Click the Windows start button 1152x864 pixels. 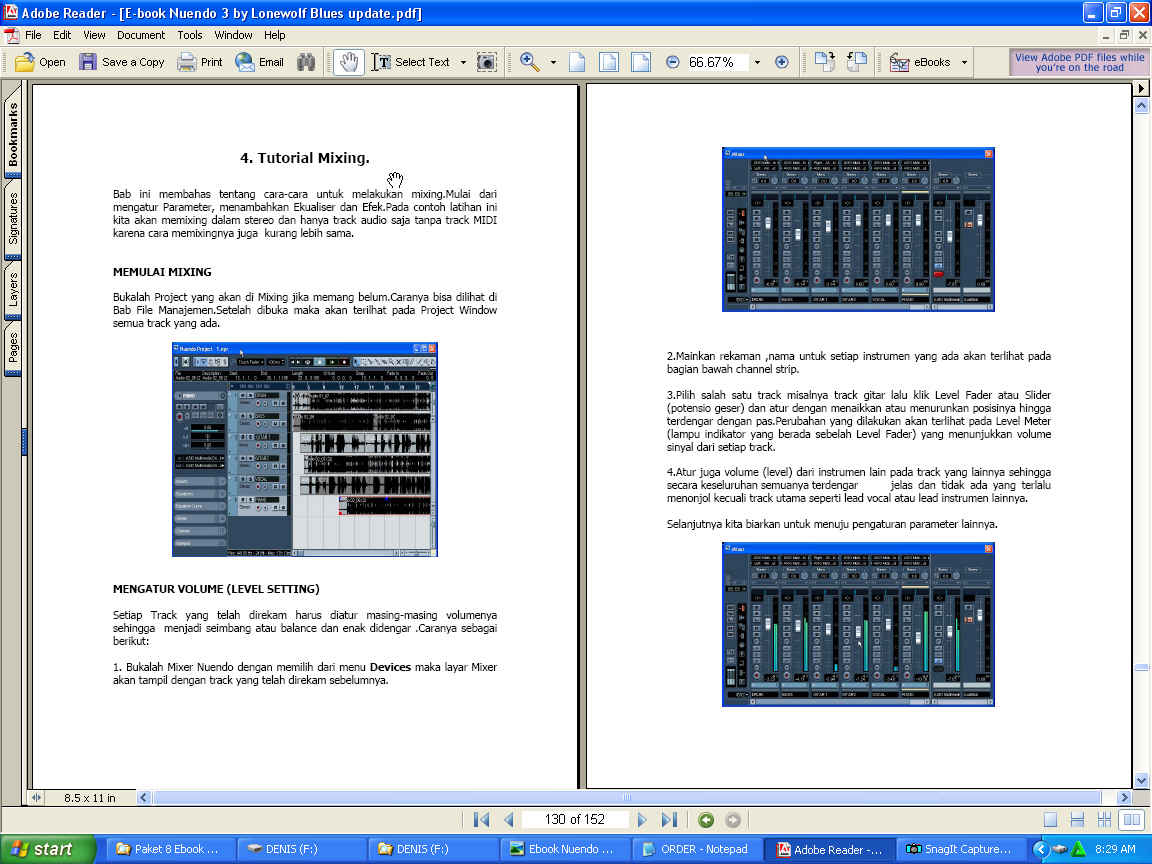[x=46, y=849]
